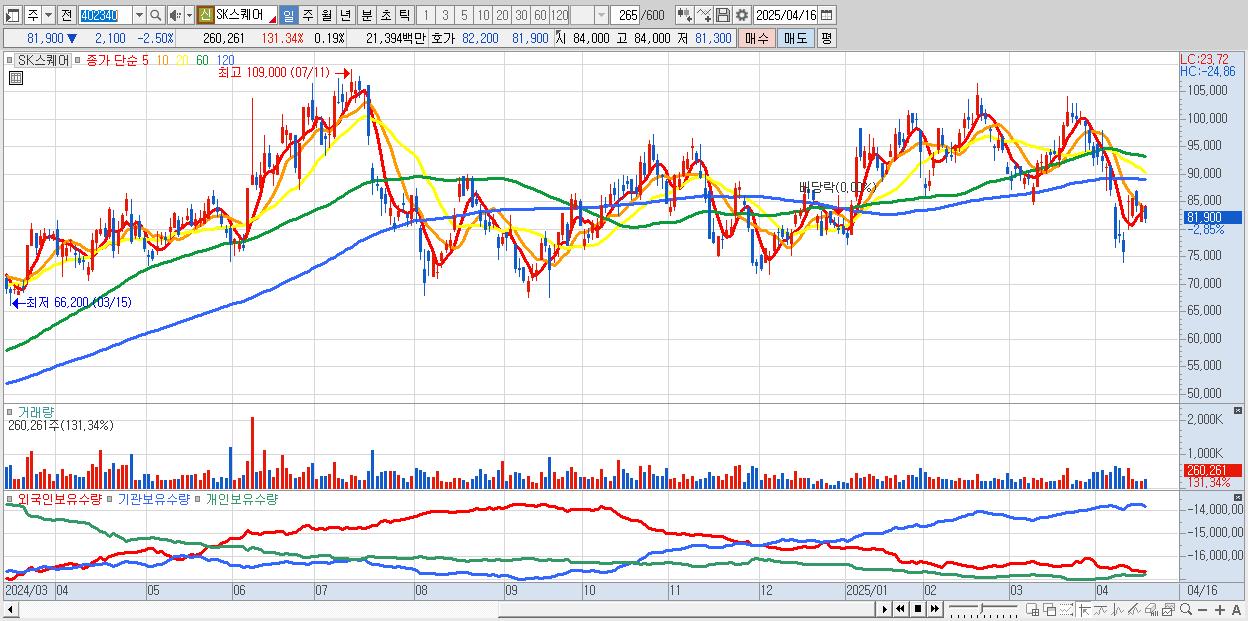
Task: Select interval 10 button
Action: click(483, 15)
